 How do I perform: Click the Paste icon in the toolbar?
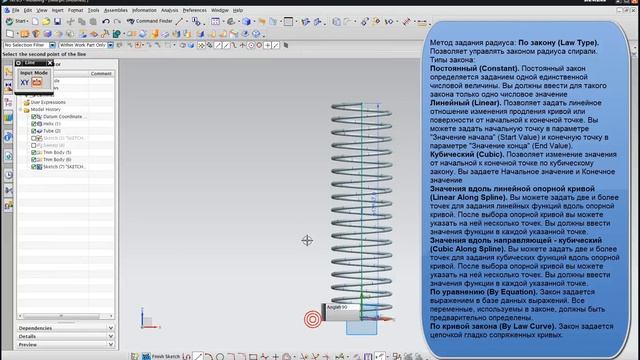click(93, 21)
